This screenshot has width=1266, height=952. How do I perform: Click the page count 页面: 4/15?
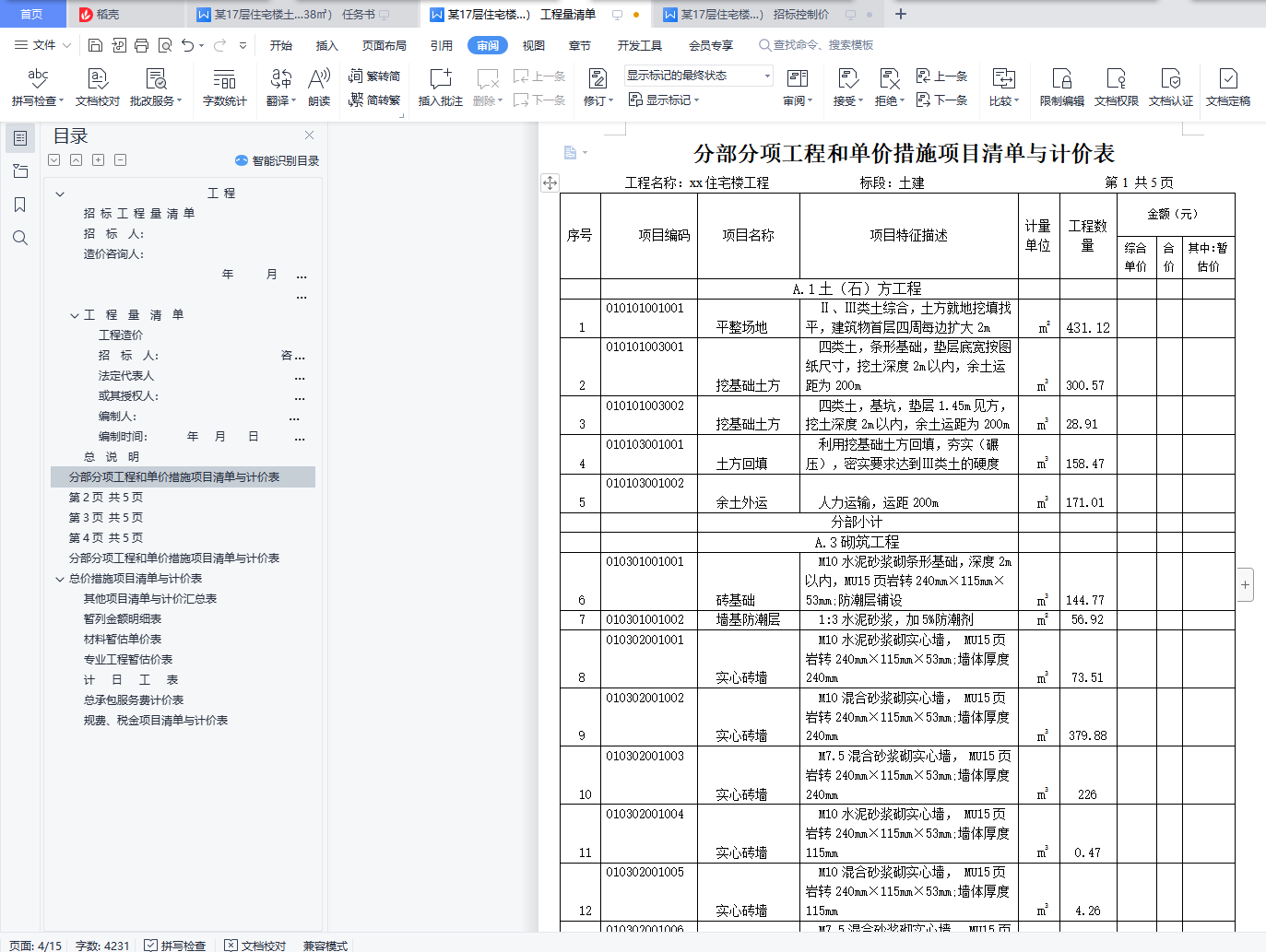coord(35,946)
